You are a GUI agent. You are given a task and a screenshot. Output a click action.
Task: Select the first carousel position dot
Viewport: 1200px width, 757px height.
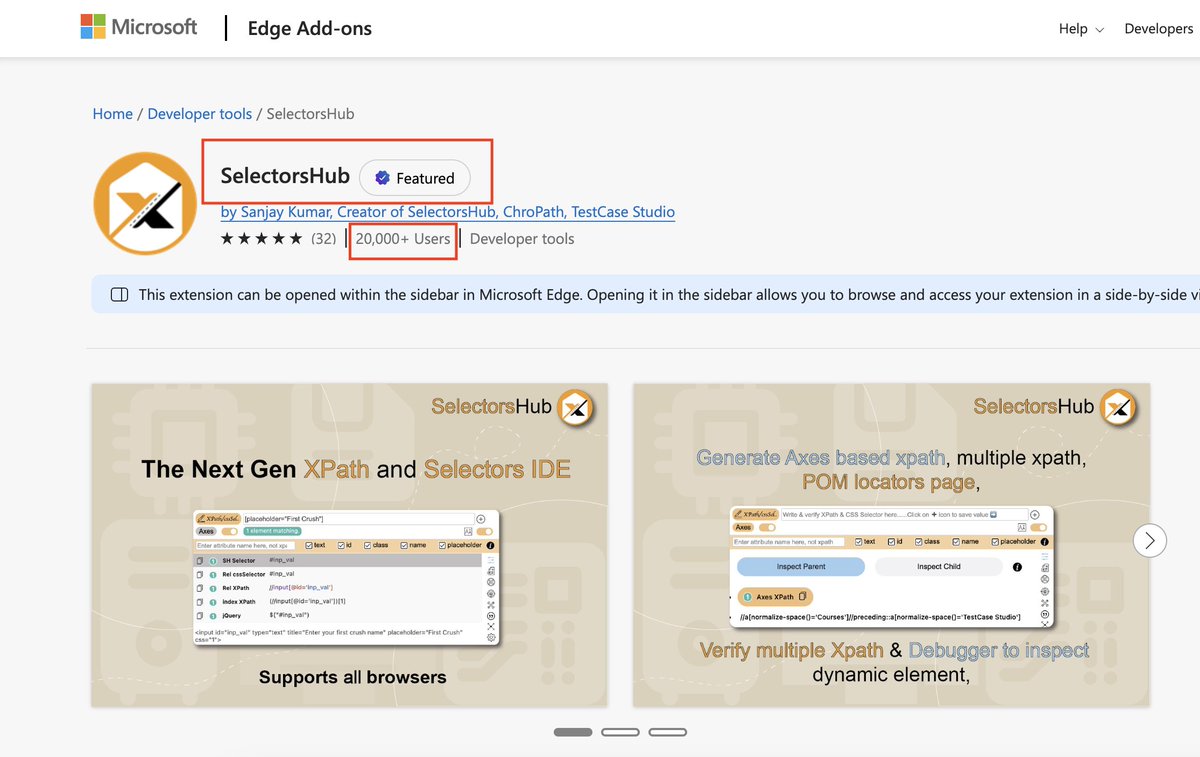tap(572, 731)
